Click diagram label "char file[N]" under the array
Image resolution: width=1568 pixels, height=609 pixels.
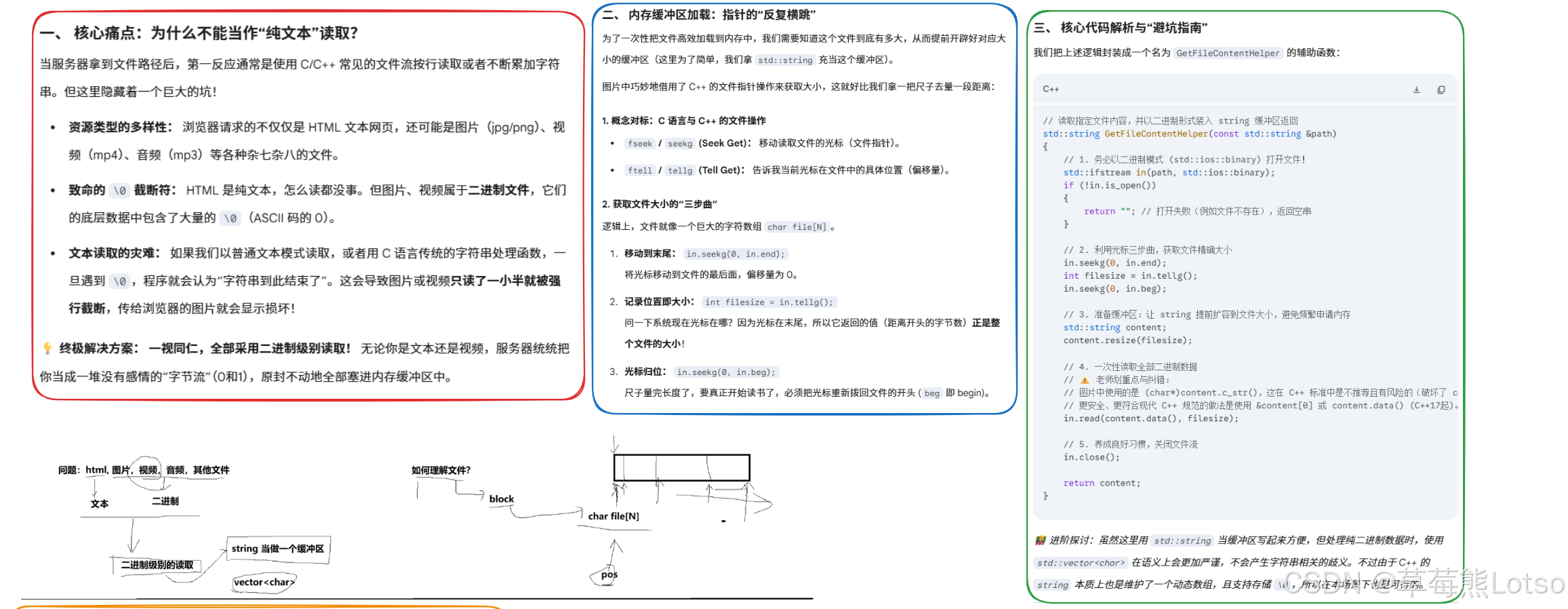tap(614, 516)
